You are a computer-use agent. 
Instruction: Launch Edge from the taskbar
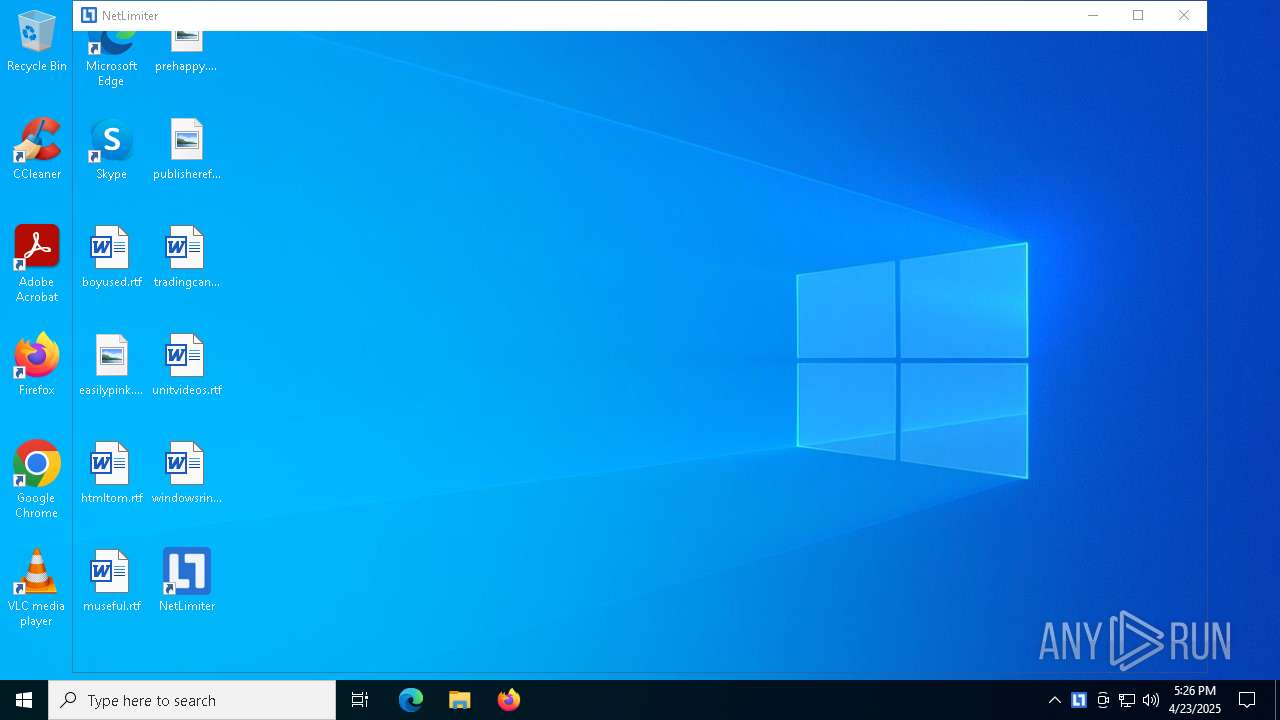point(411,700)
